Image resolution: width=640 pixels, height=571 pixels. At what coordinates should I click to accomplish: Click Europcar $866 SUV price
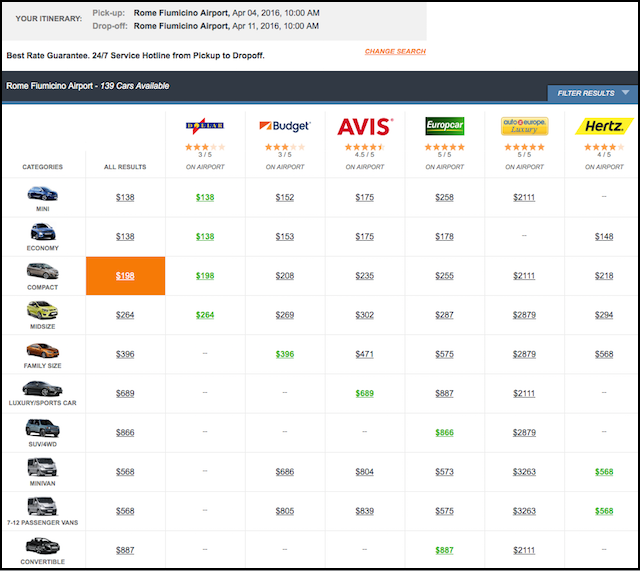coord(444,433)
